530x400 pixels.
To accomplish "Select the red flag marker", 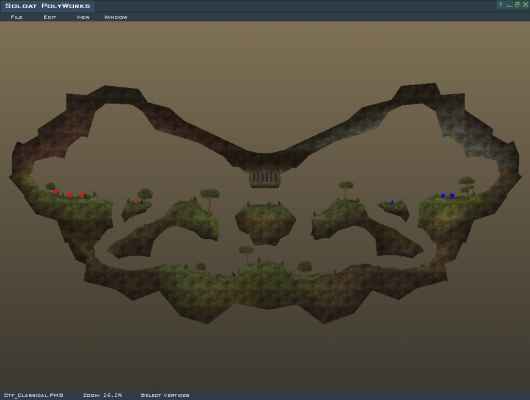I will click(x=137, y=202).
